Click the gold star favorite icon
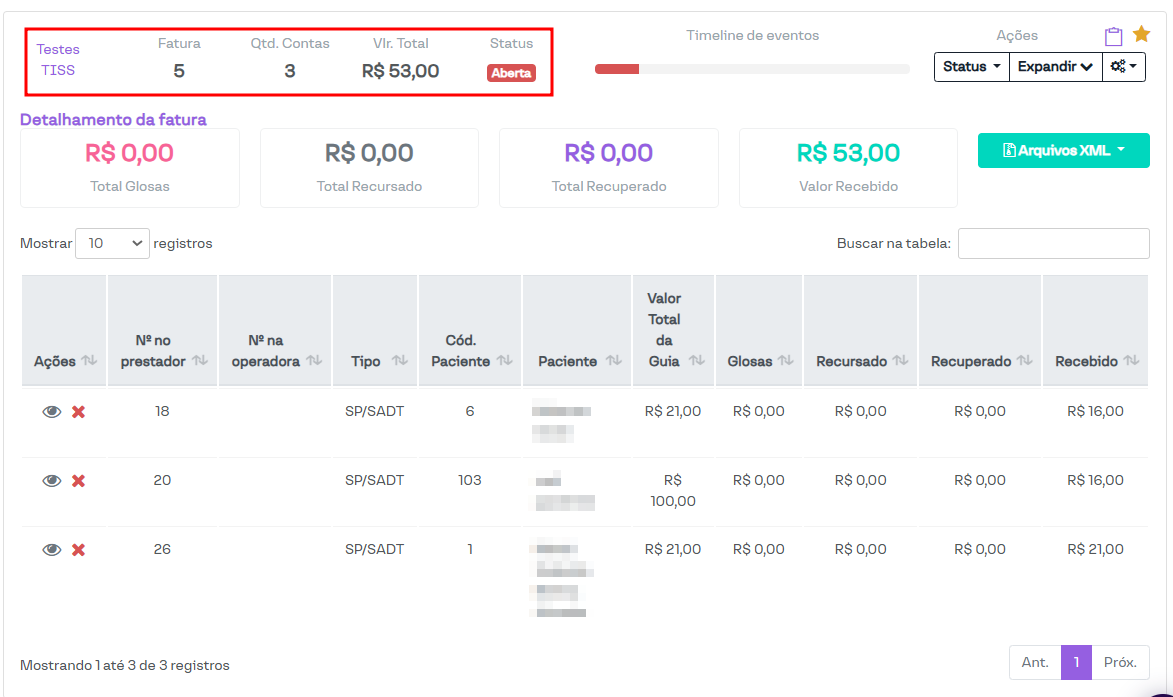 (x=1141, y=35)
